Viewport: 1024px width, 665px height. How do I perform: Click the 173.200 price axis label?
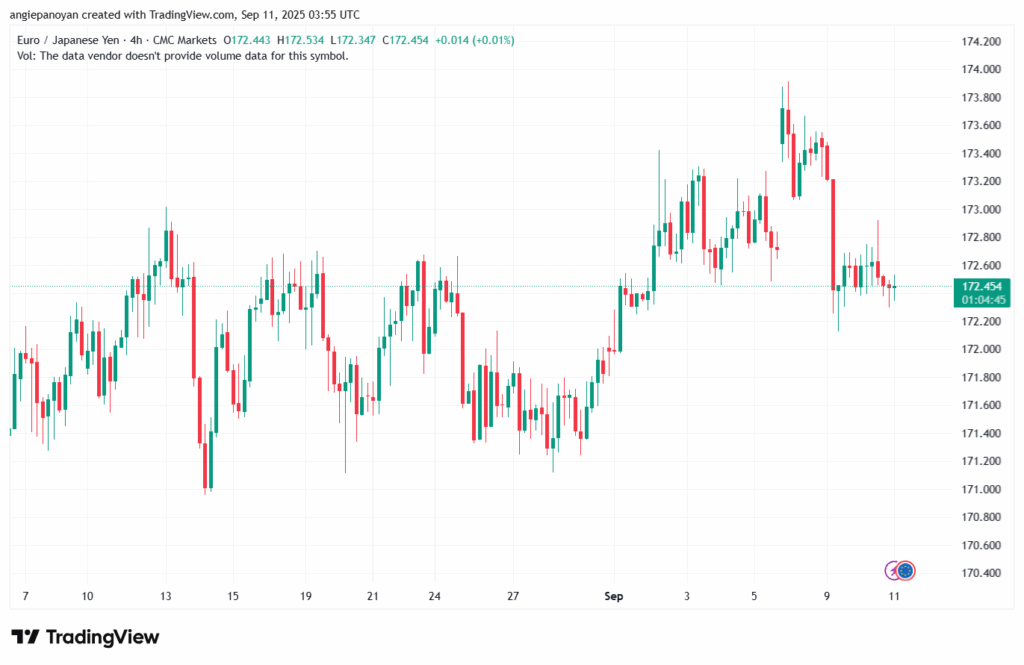click(x=982, y=181)
